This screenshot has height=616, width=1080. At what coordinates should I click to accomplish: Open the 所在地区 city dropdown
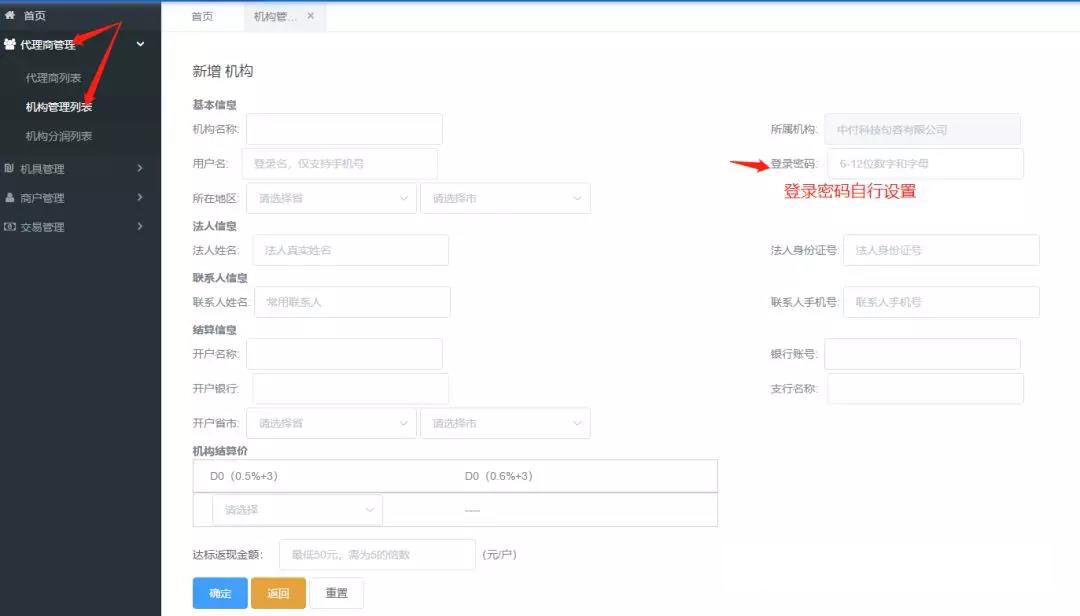505,198
